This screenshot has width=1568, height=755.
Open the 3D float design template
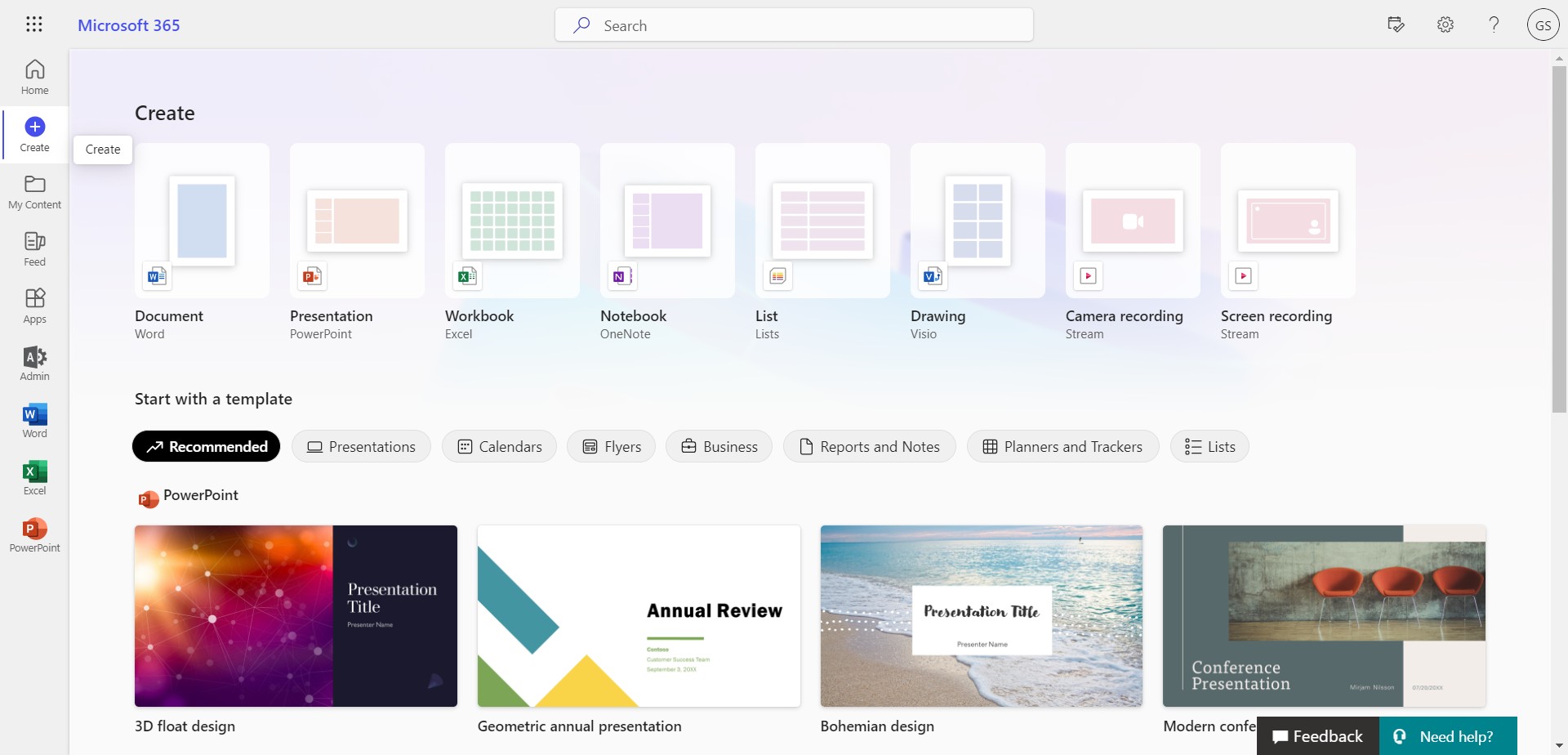[296, 616]
